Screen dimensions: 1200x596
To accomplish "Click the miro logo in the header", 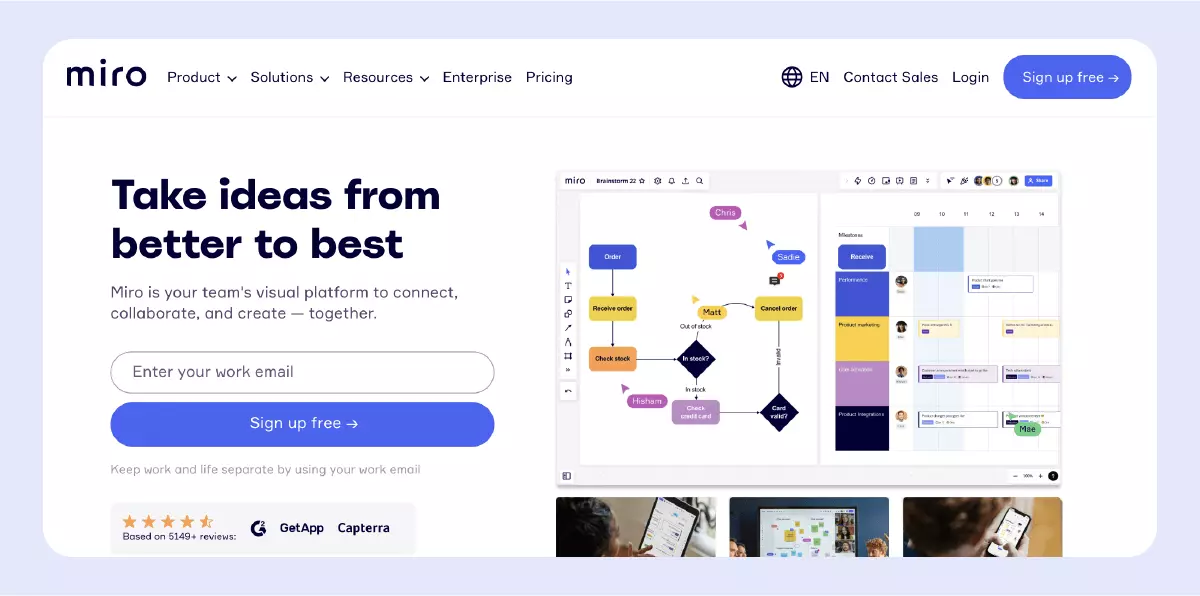I will coord(106,76).
